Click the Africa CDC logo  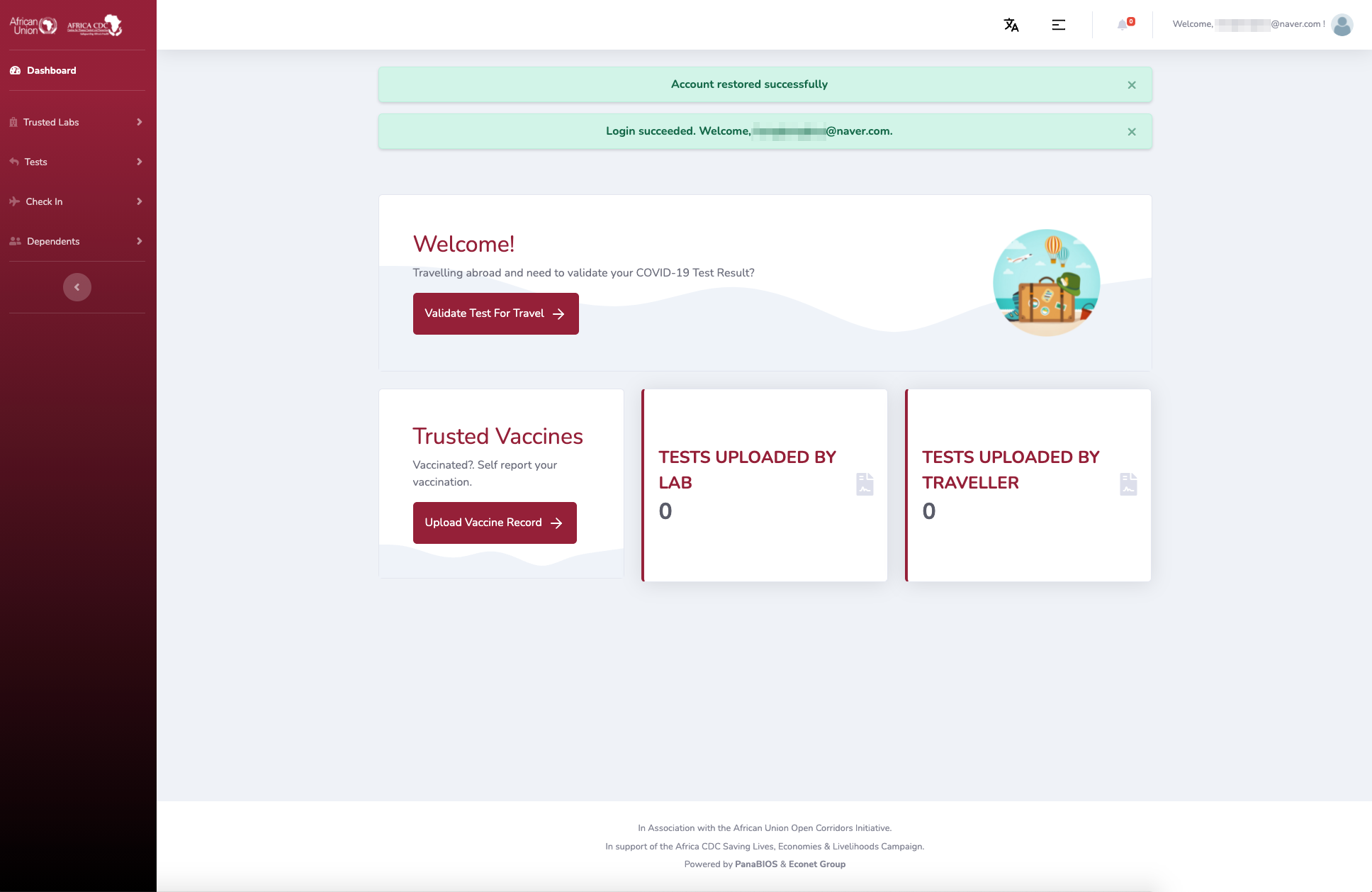tap(94, 26)
